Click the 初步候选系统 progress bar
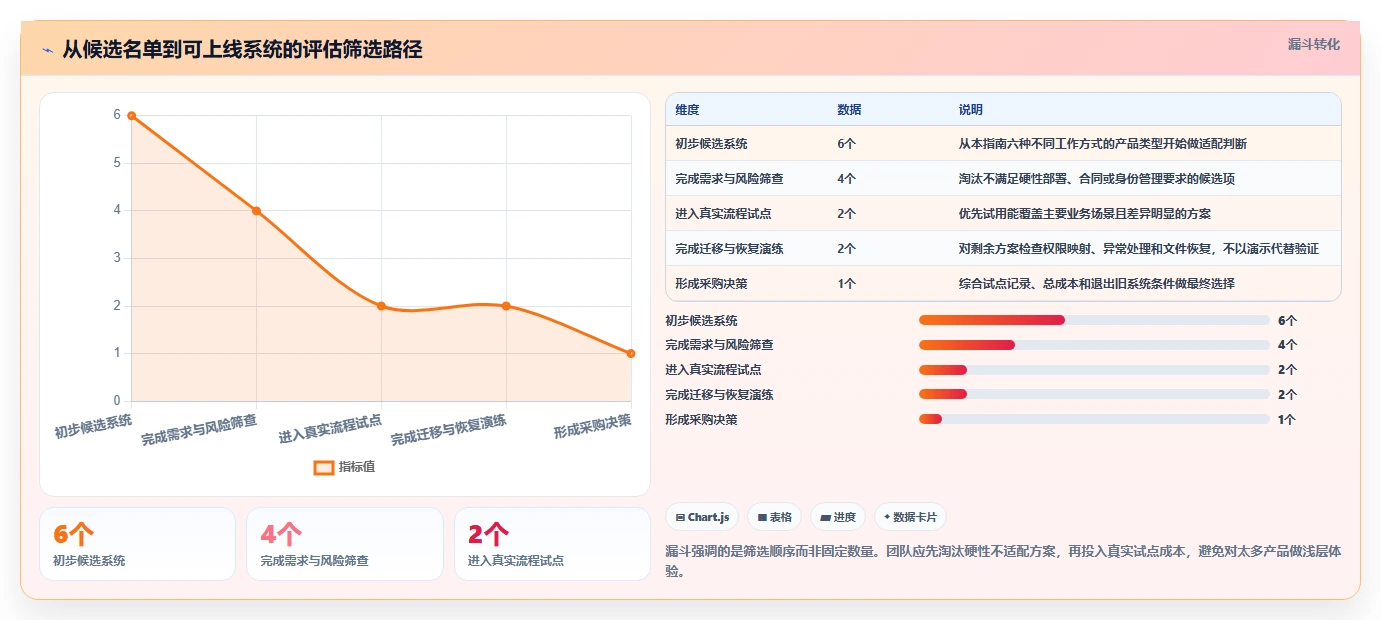The image size is (1381, 620). (x=1094, y=320)
